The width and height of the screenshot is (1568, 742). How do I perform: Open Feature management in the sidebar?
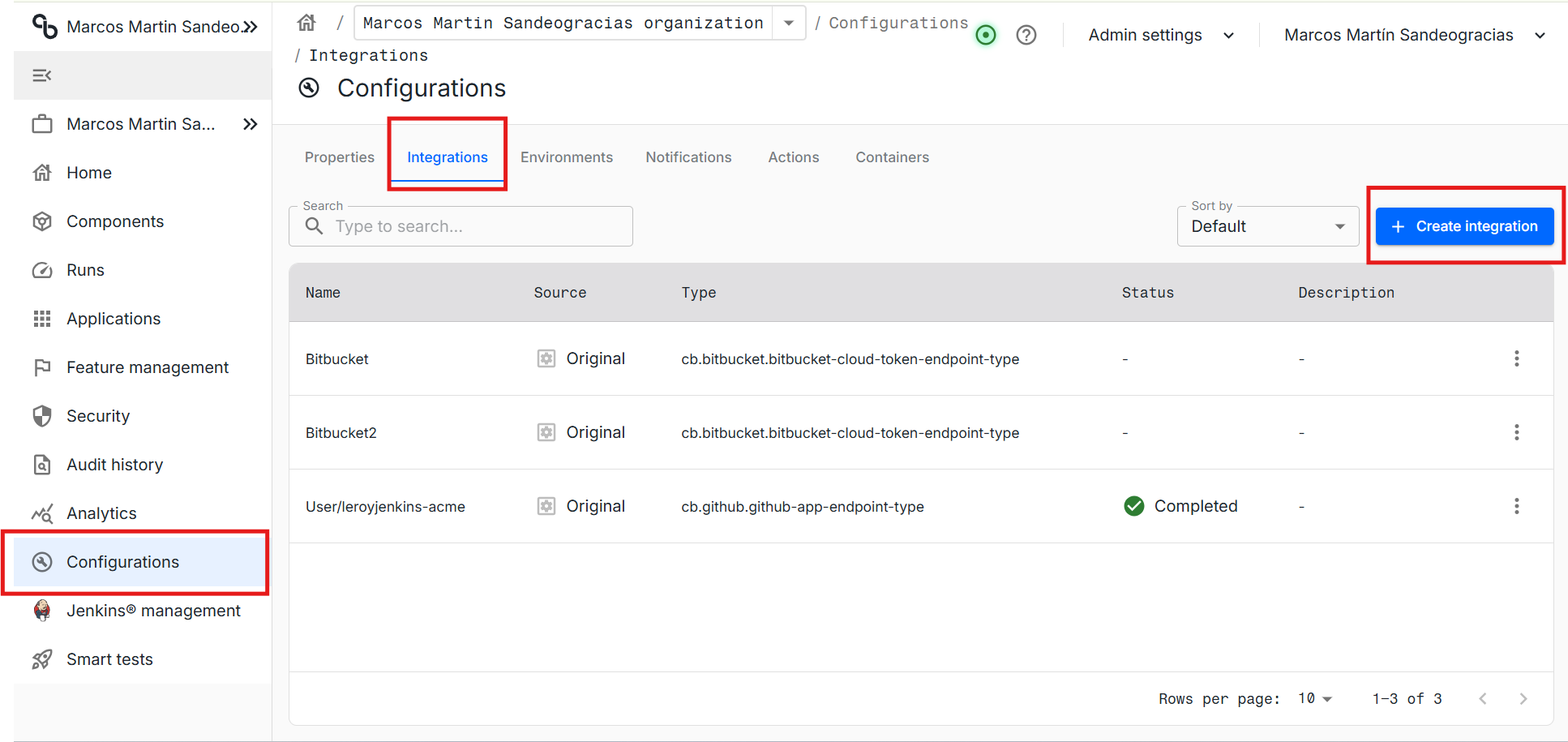[x=147, y=367]
